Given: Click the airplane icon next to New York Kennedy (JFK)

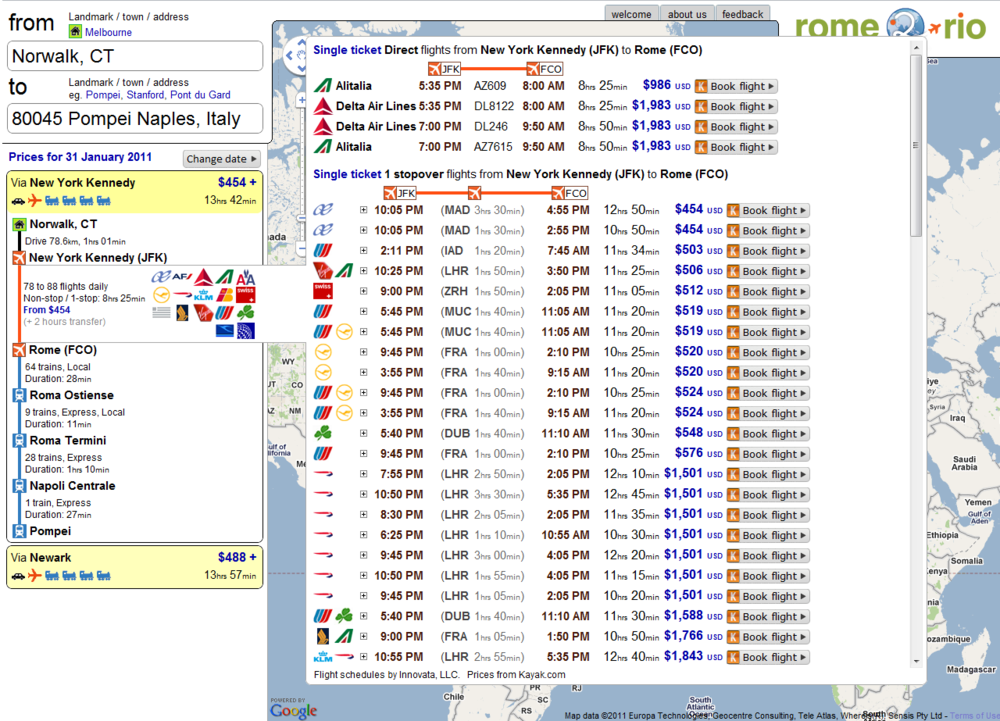Looking at the screenshot, I should pyautogui.click(x=19, y=258).
